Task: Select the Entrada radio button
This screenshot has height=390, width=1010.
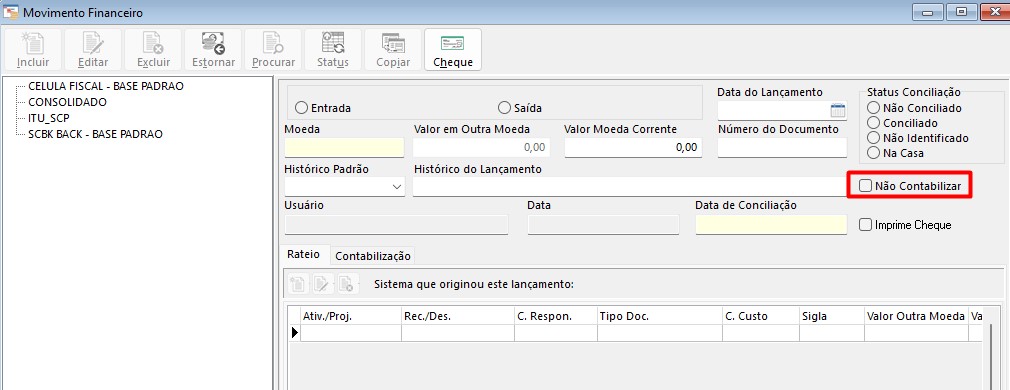Action: click(301, 108)
